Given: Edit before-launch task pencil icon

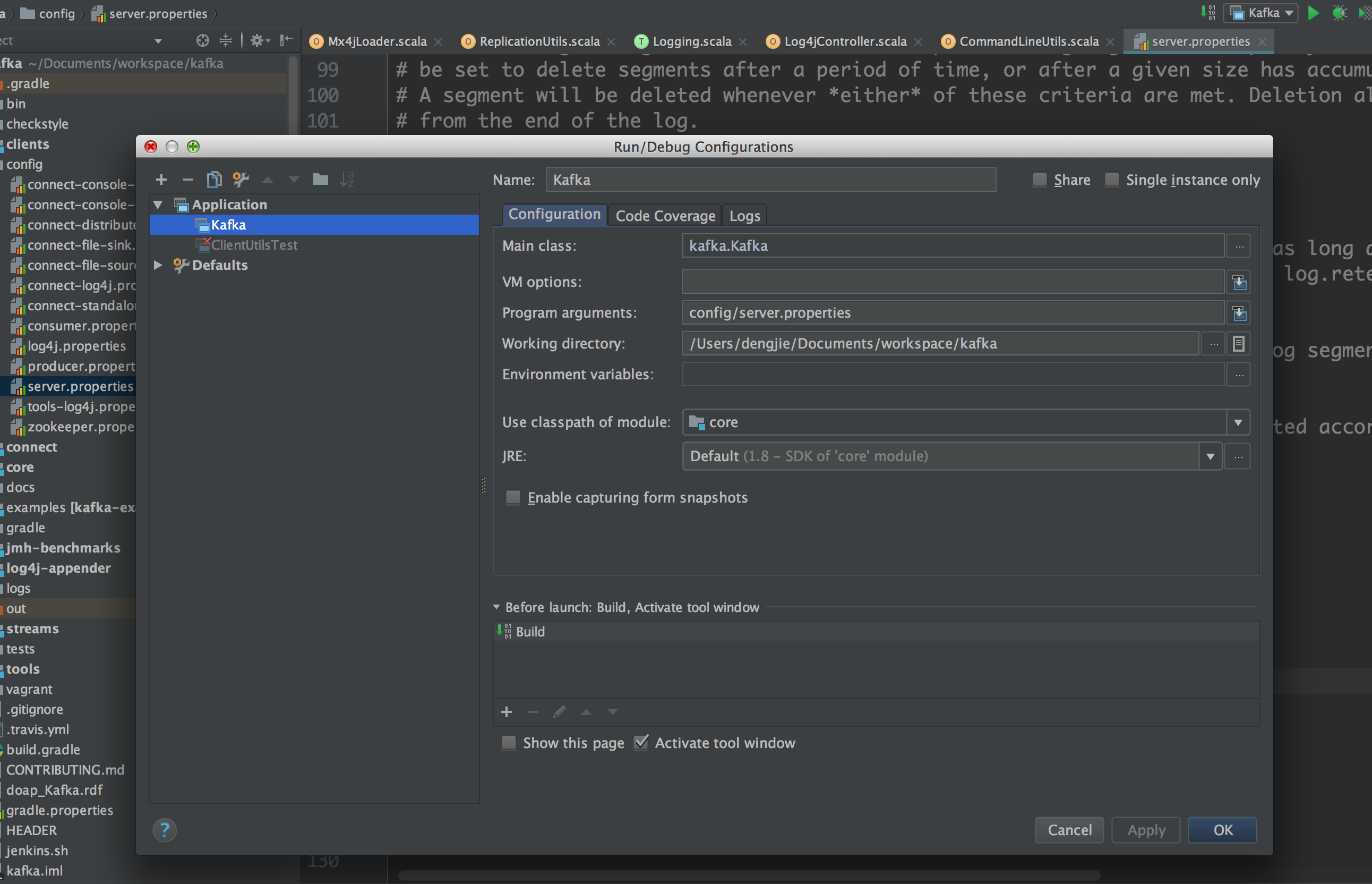Looking at the screenshot, I should pyautogui.click(x=559, y=712).
